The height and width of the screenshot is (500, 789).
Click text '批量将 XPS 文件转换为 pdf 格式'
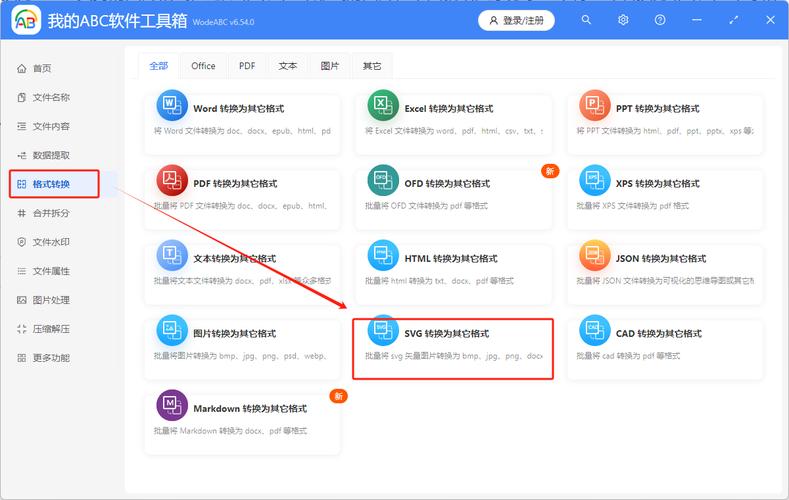(x=633, y=206)
